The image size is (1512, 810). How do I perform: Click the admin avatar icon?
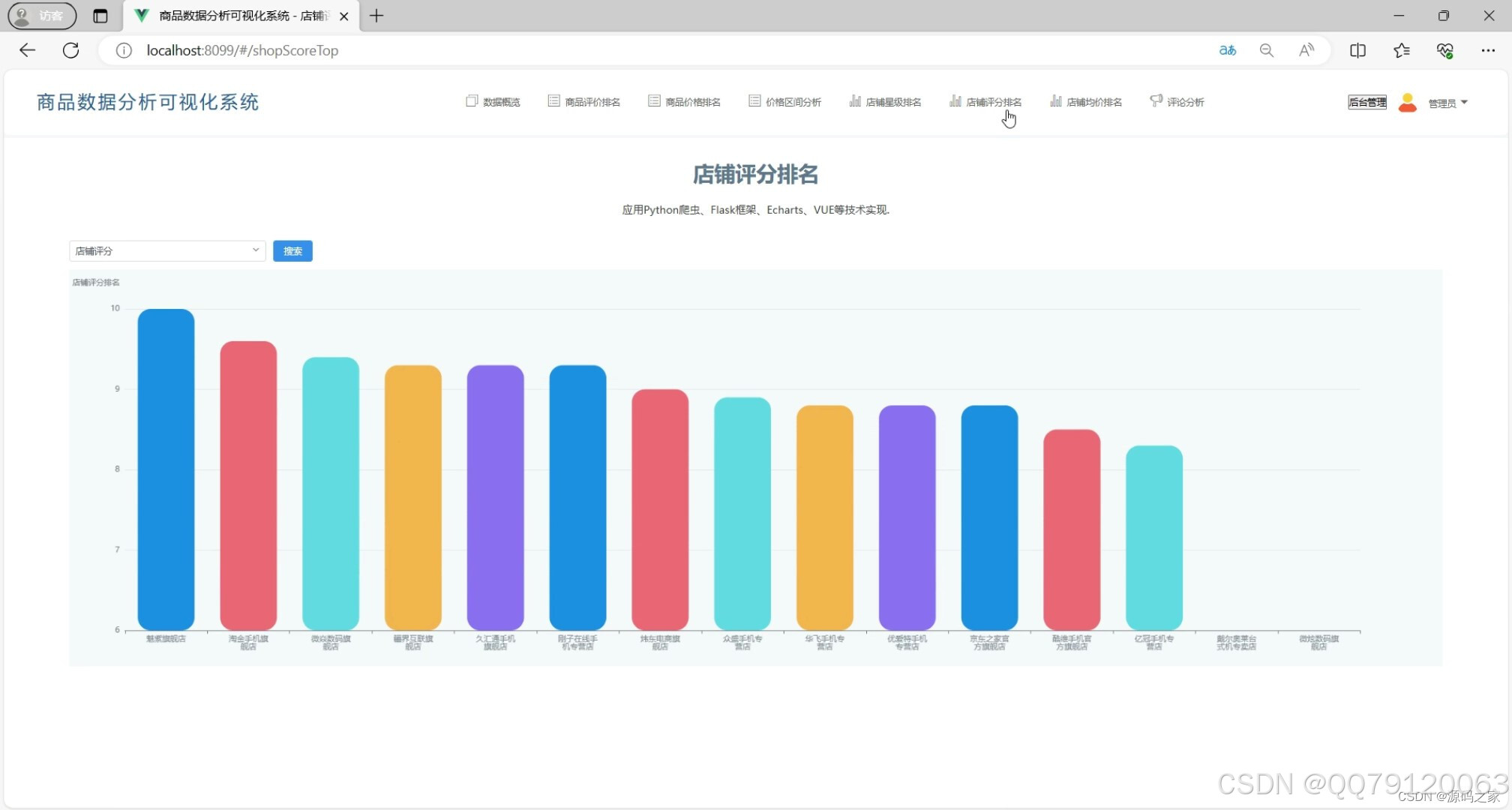[x=1407, y=103]
